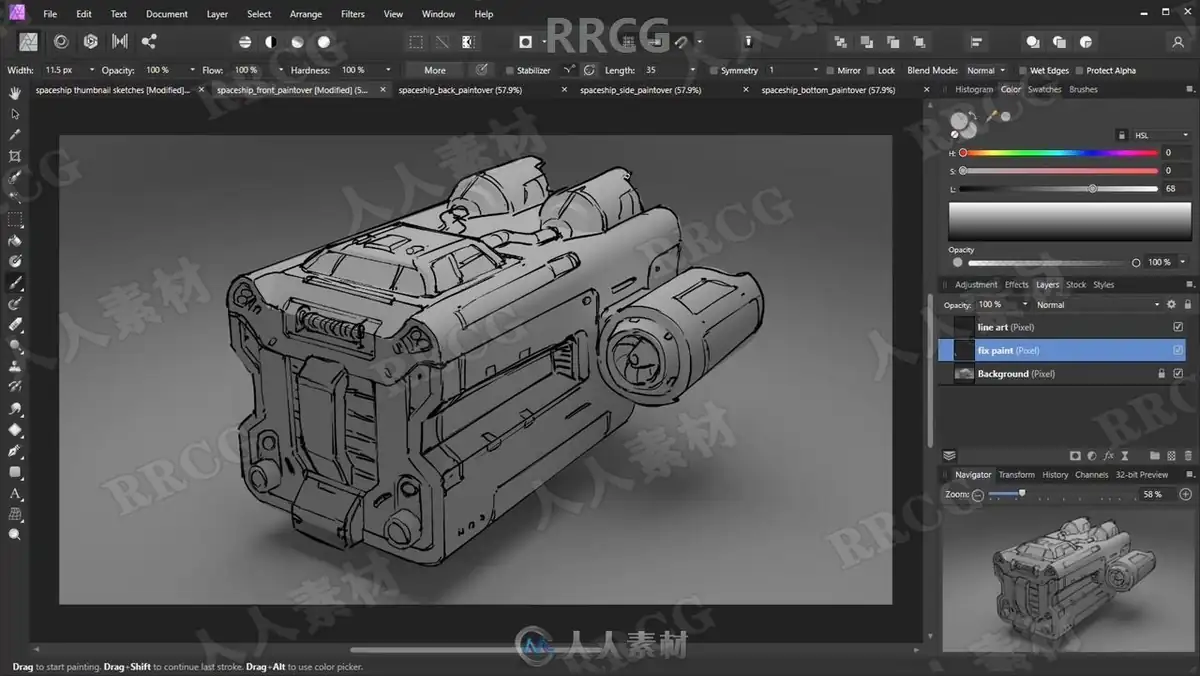Hide the Background layer
This screenshot has width=1200, height=676.
(1178, 373)
